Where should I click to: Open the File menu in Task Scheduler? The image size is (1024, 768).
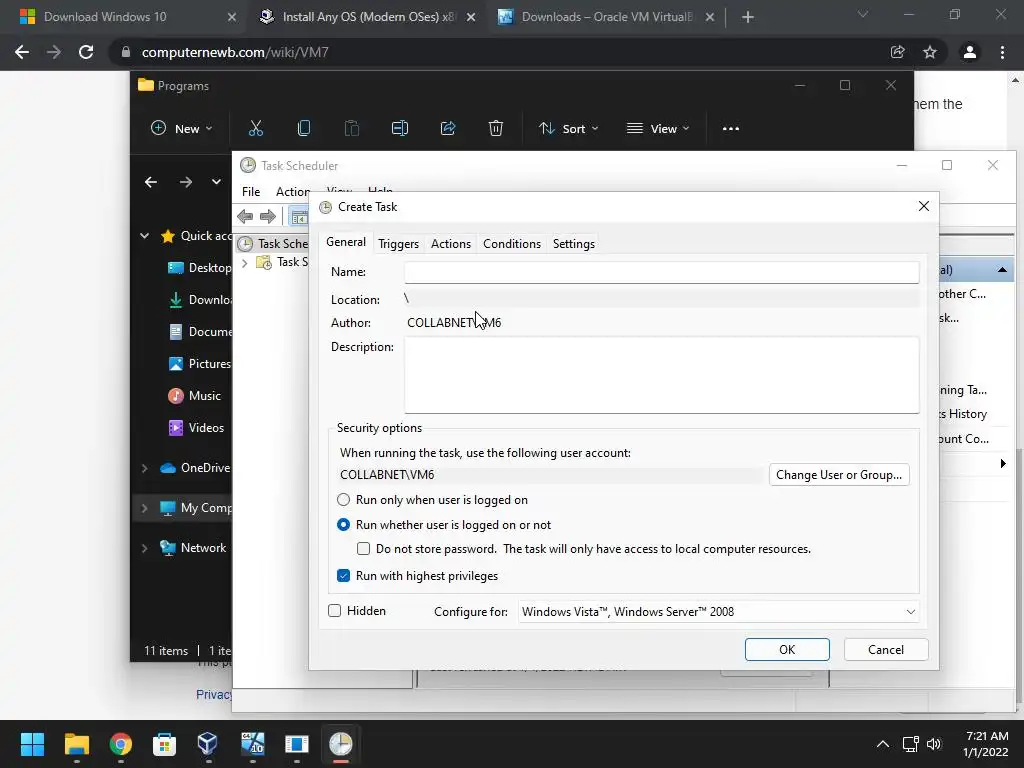pos(251,191)
